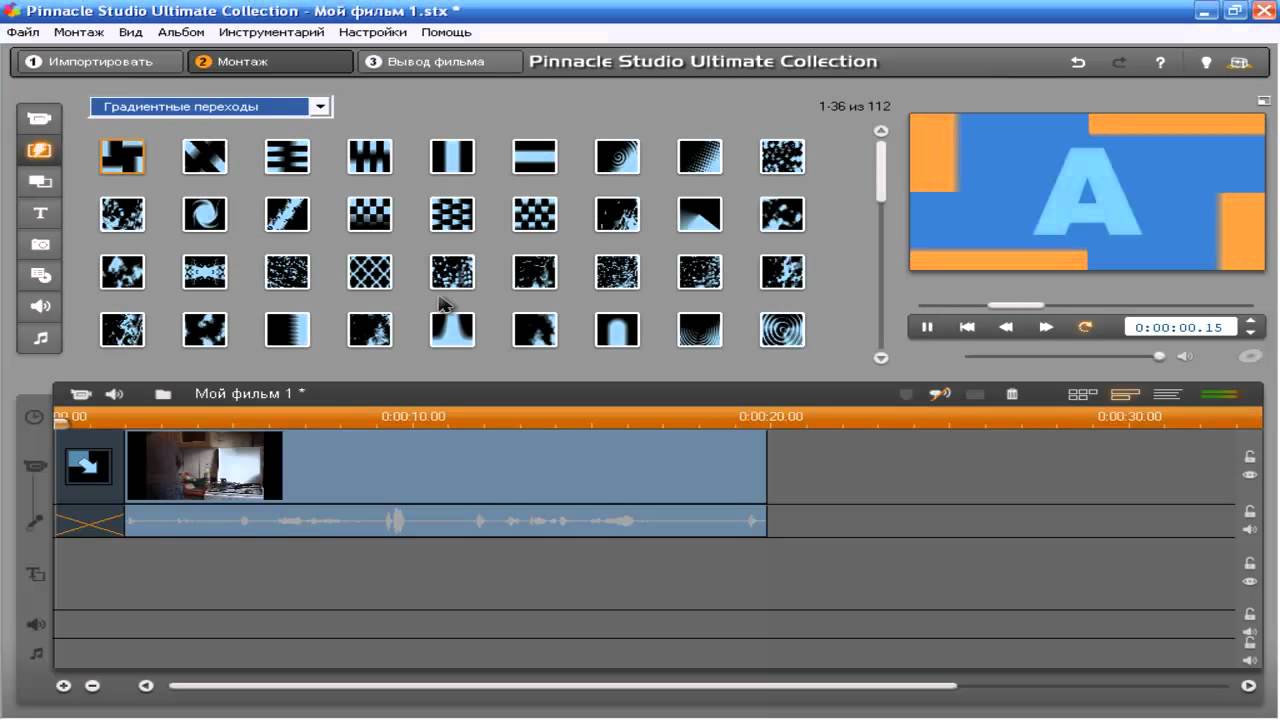
Task: Open the Помощь menu
Action: 446,32
